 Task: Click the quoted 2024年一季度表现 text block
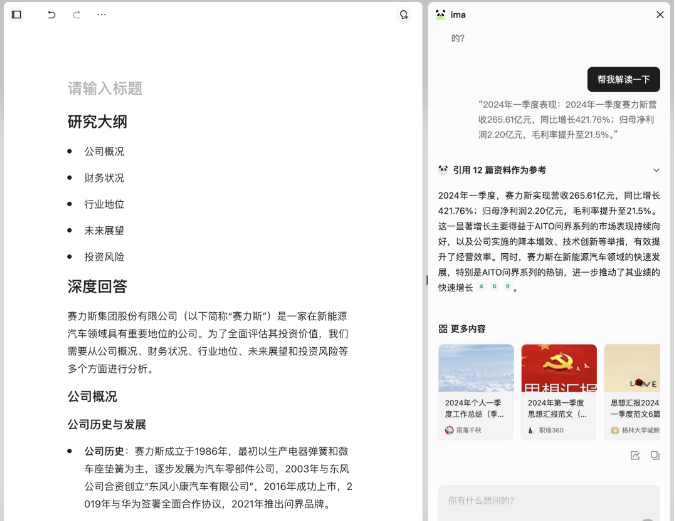[x=568, y=120]
